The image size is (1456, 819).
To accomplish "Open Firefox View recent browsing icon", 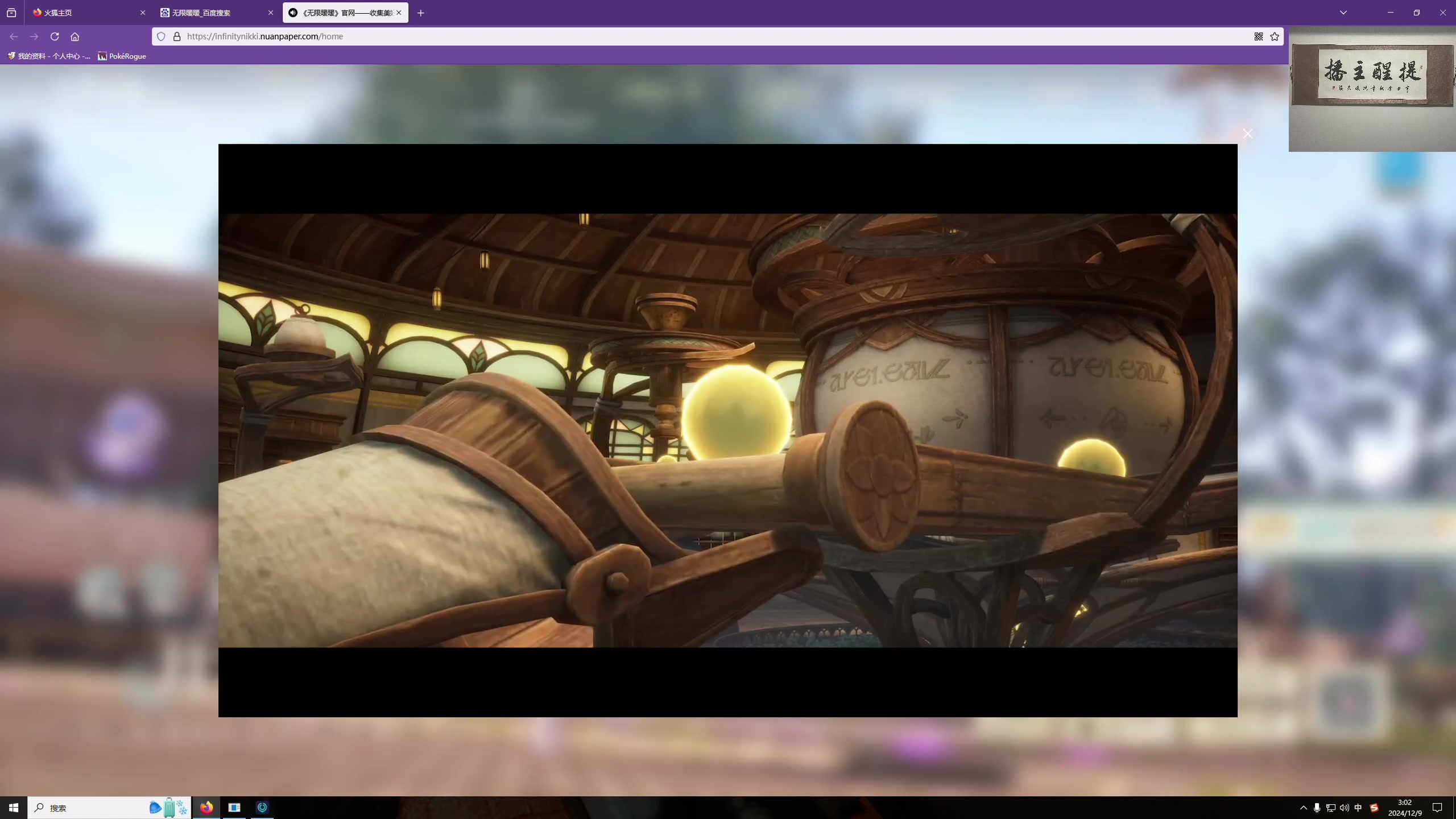I will (x=11, y=13).
